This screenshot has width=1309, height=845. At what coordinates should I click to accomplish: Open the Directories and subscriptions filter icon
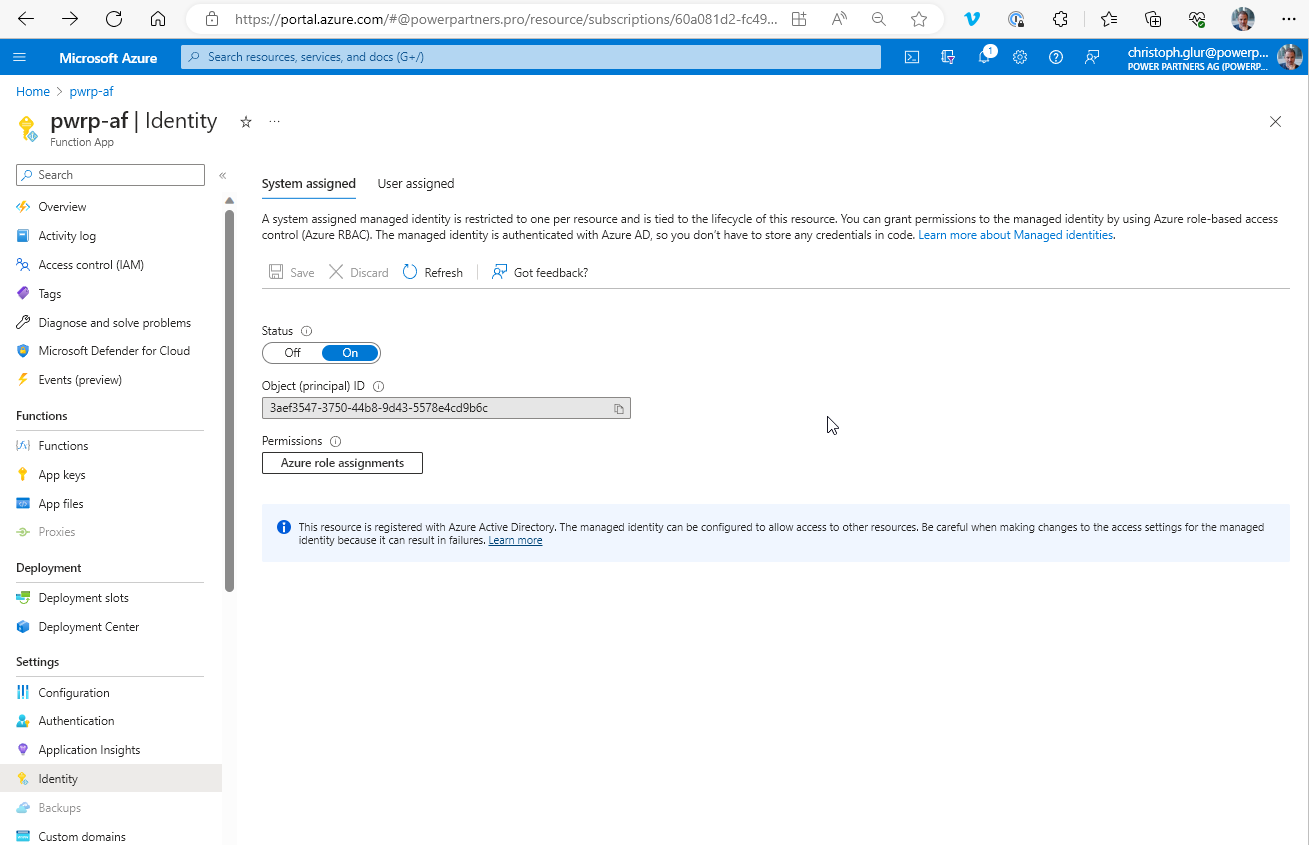948,57
